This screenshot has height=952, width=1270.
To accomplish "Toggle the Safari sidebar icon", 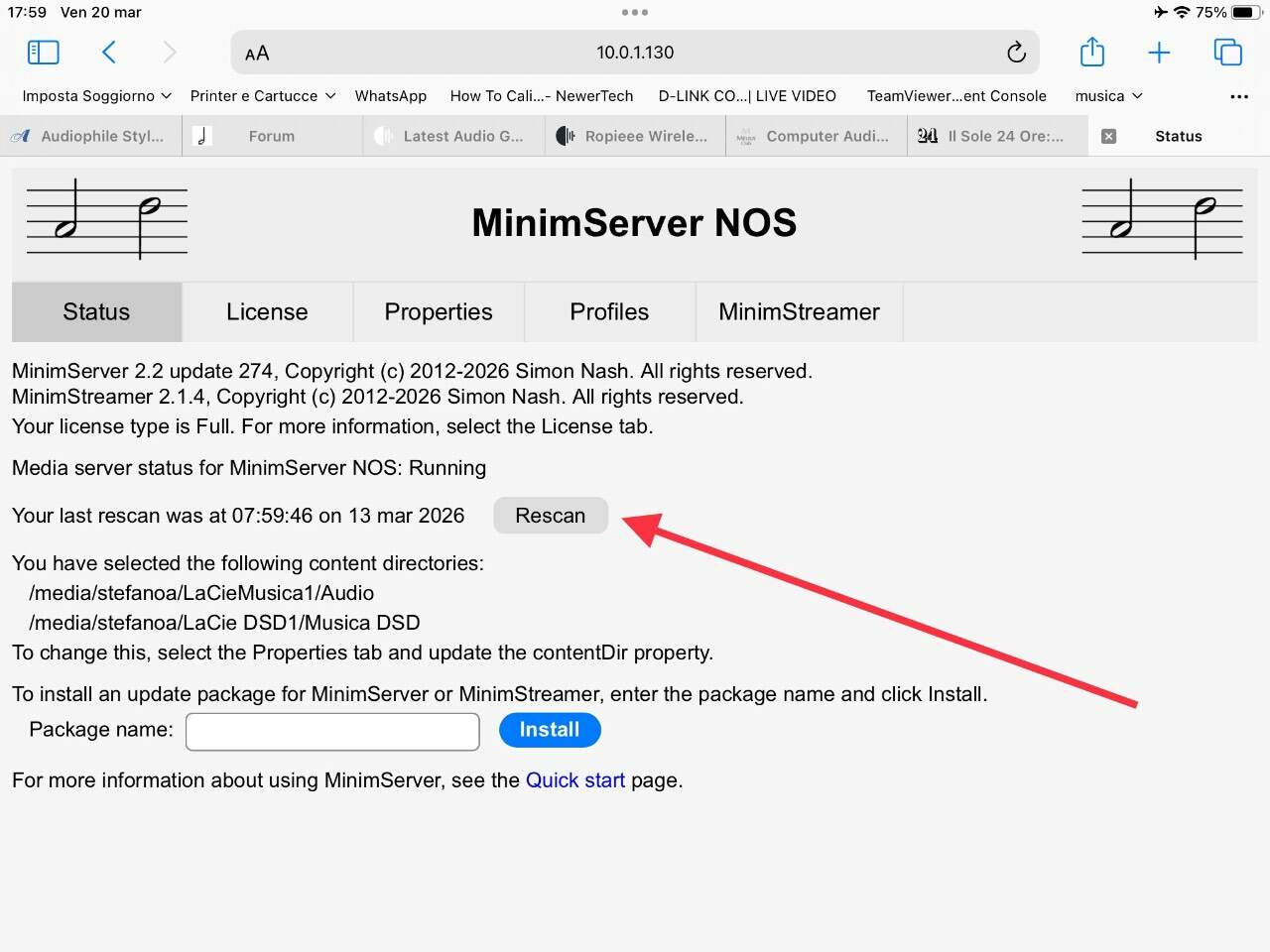I will click(43, 53).
